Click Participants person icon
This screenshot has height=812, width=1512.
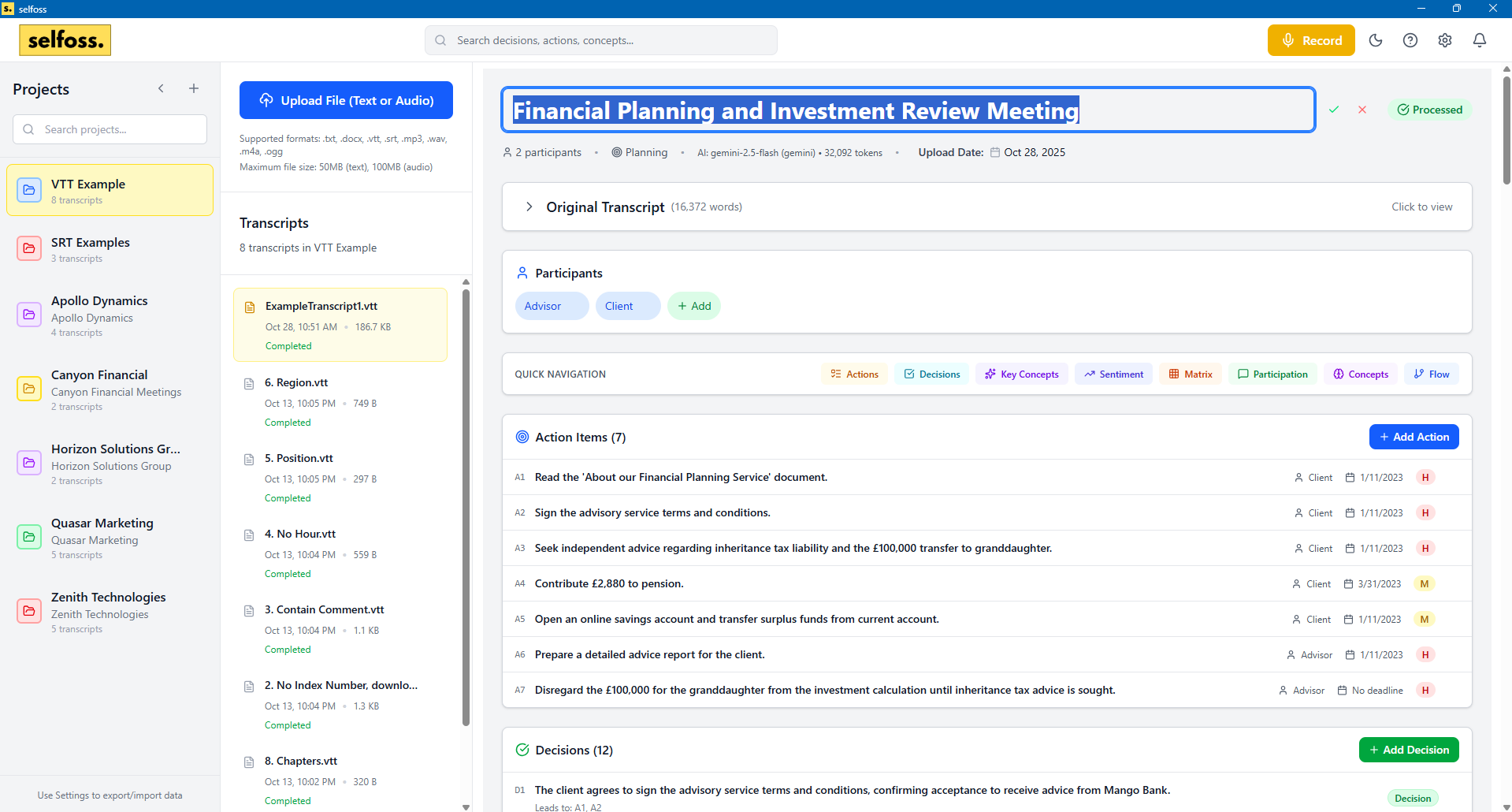(522, 273)
